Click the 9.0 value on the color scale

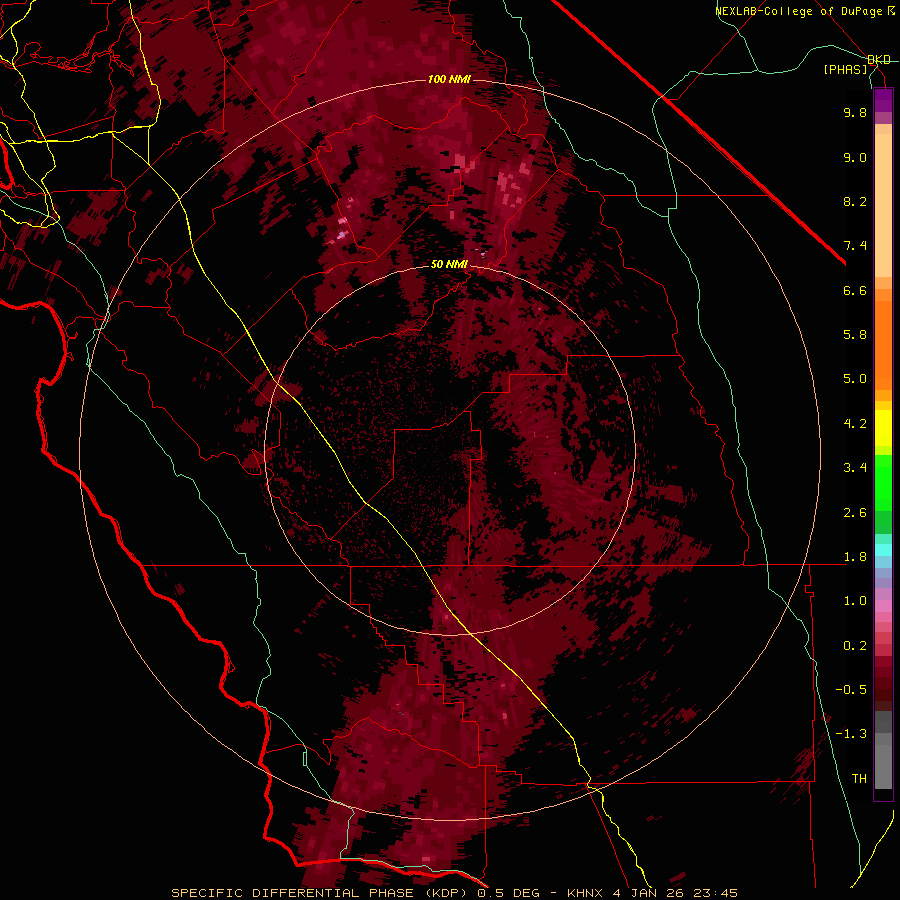pos(855,157)
